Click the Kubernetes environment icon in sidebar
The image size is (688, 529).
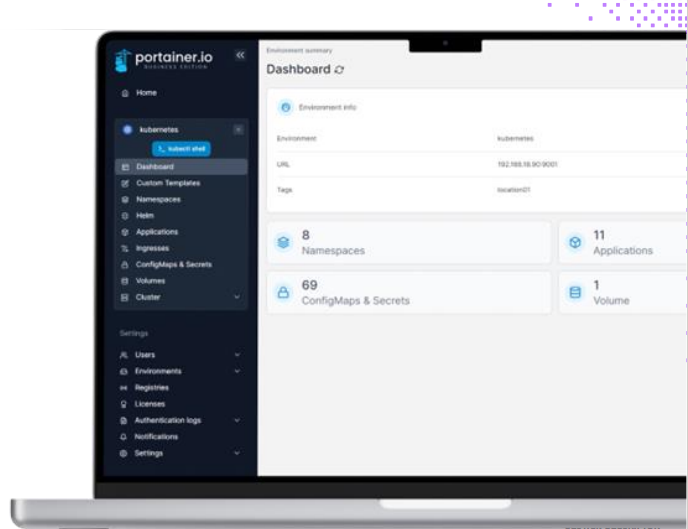(x=127, y=129)
